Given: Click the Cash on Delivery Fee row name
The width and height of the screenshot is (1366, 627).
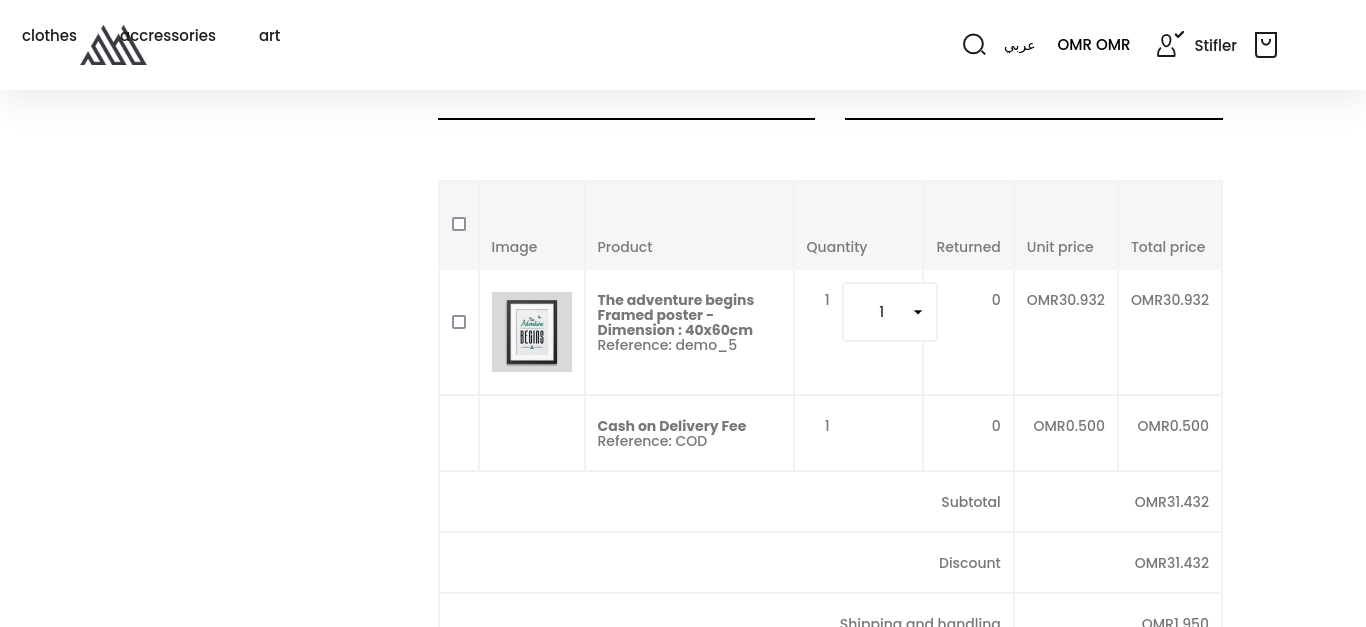Looking at the screenshot, I should point(671,426).
